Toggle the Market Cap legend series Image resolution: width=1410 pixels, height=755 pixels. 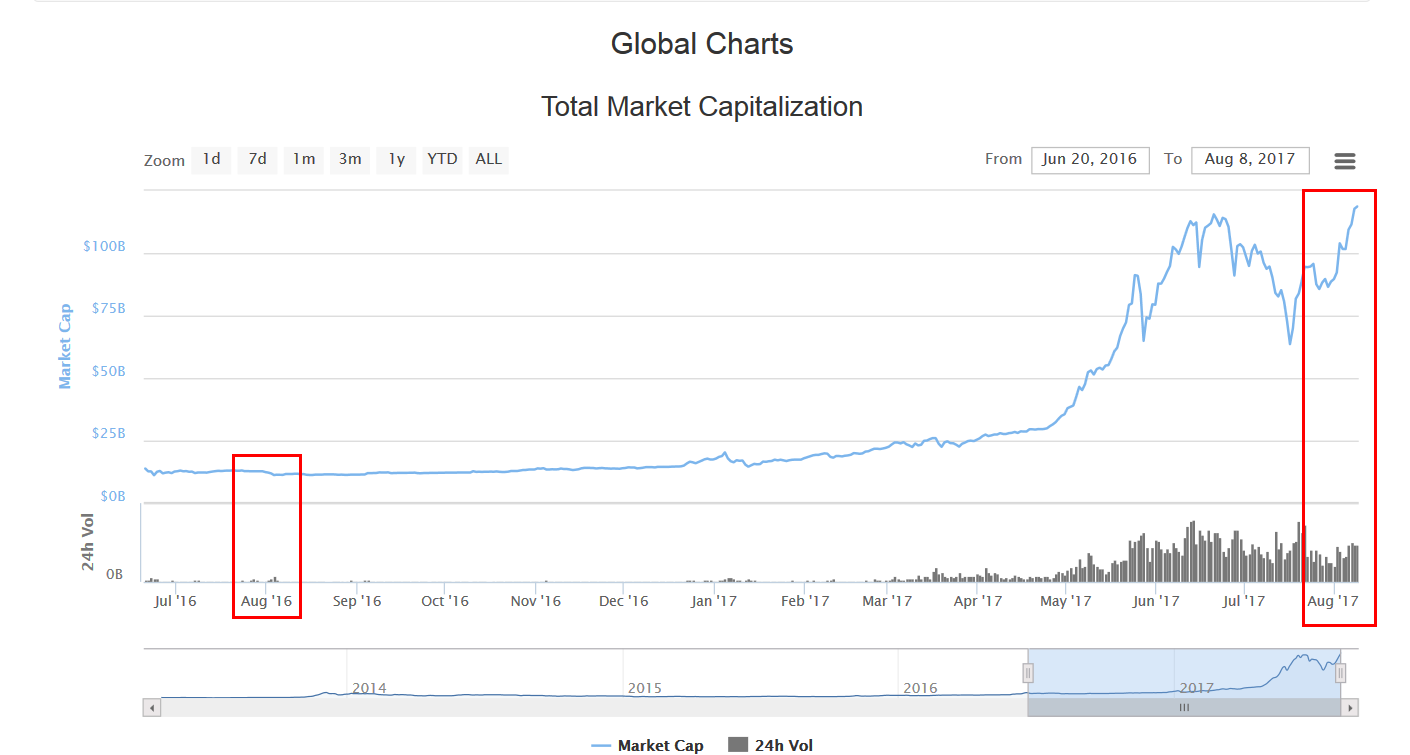pyautogui.click(x=648, y=745)
